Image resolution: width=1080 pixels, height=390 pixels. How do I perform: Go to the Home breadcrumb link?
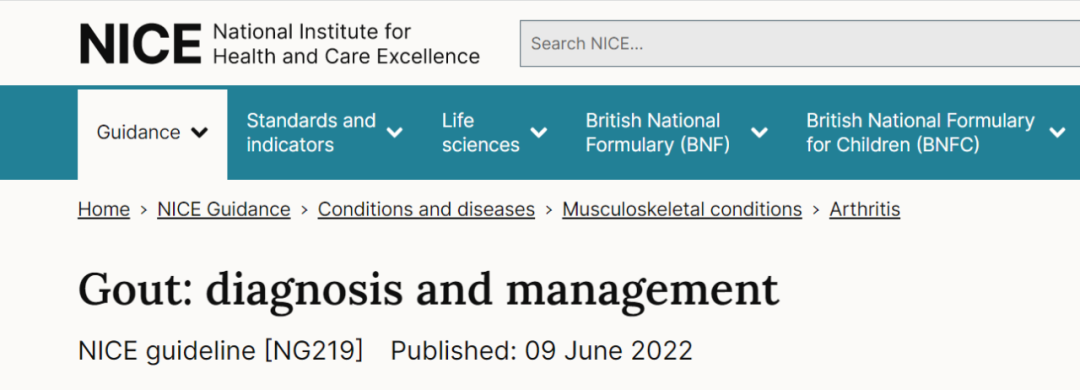[104, 209]
